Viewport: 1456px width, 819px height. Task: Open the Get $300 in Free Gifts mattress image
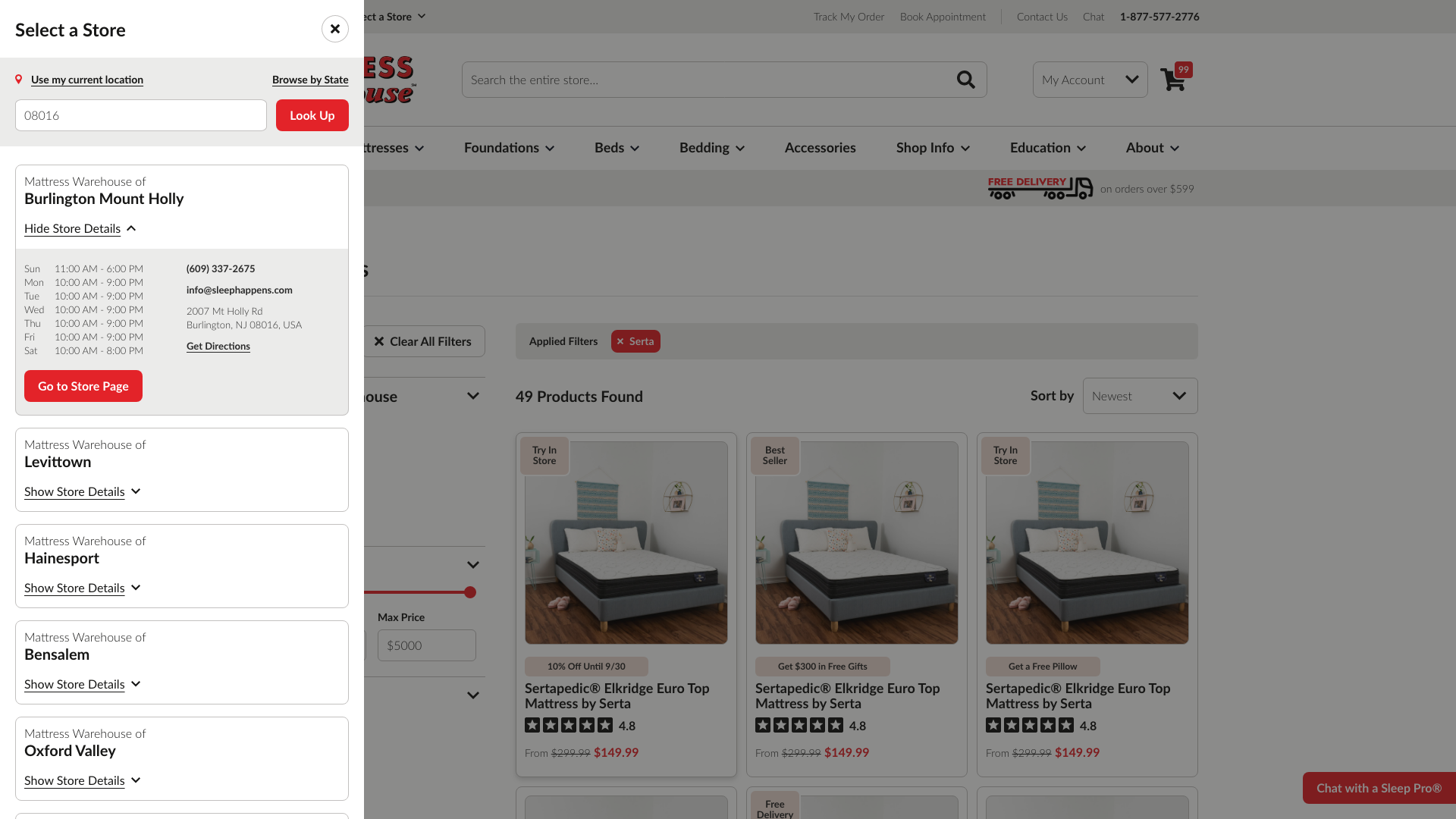(857, 543)
